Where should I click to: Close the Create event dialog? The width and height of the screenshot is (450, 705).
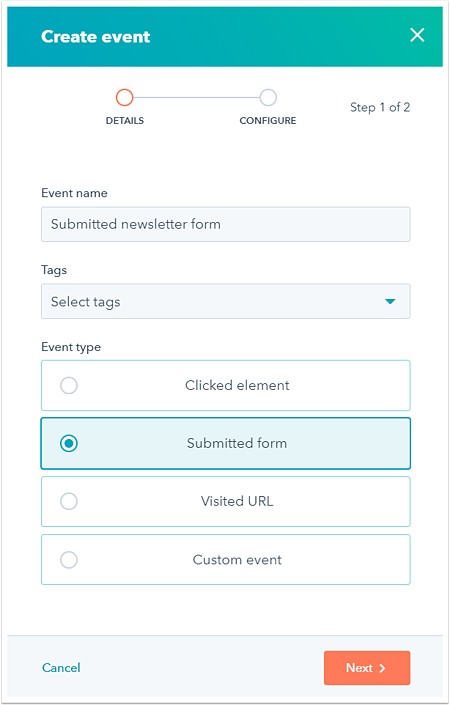pos(417,35)
